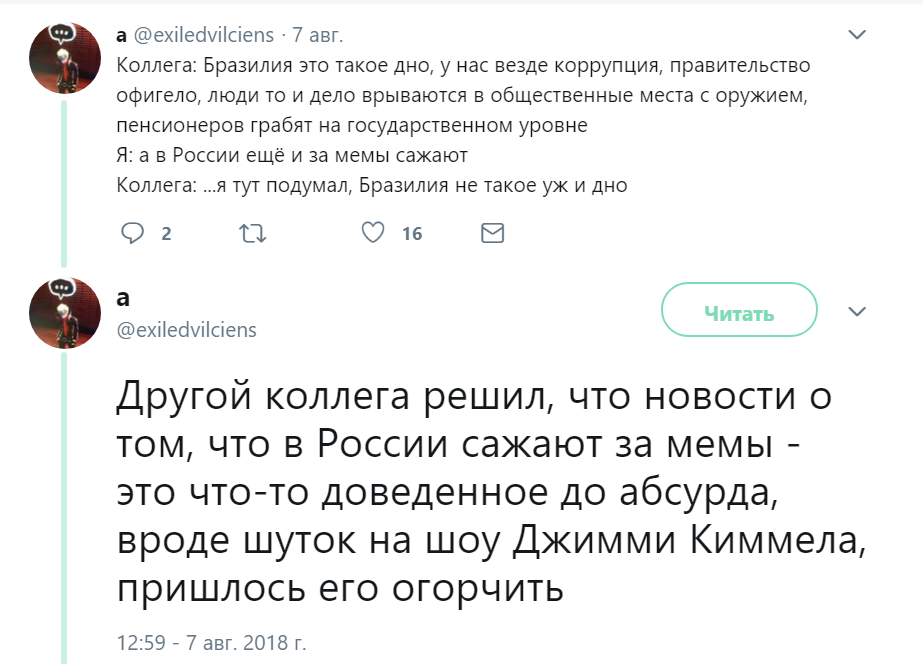
Task: Click the envelope direct message icon
Action: [x=493, y=233]
